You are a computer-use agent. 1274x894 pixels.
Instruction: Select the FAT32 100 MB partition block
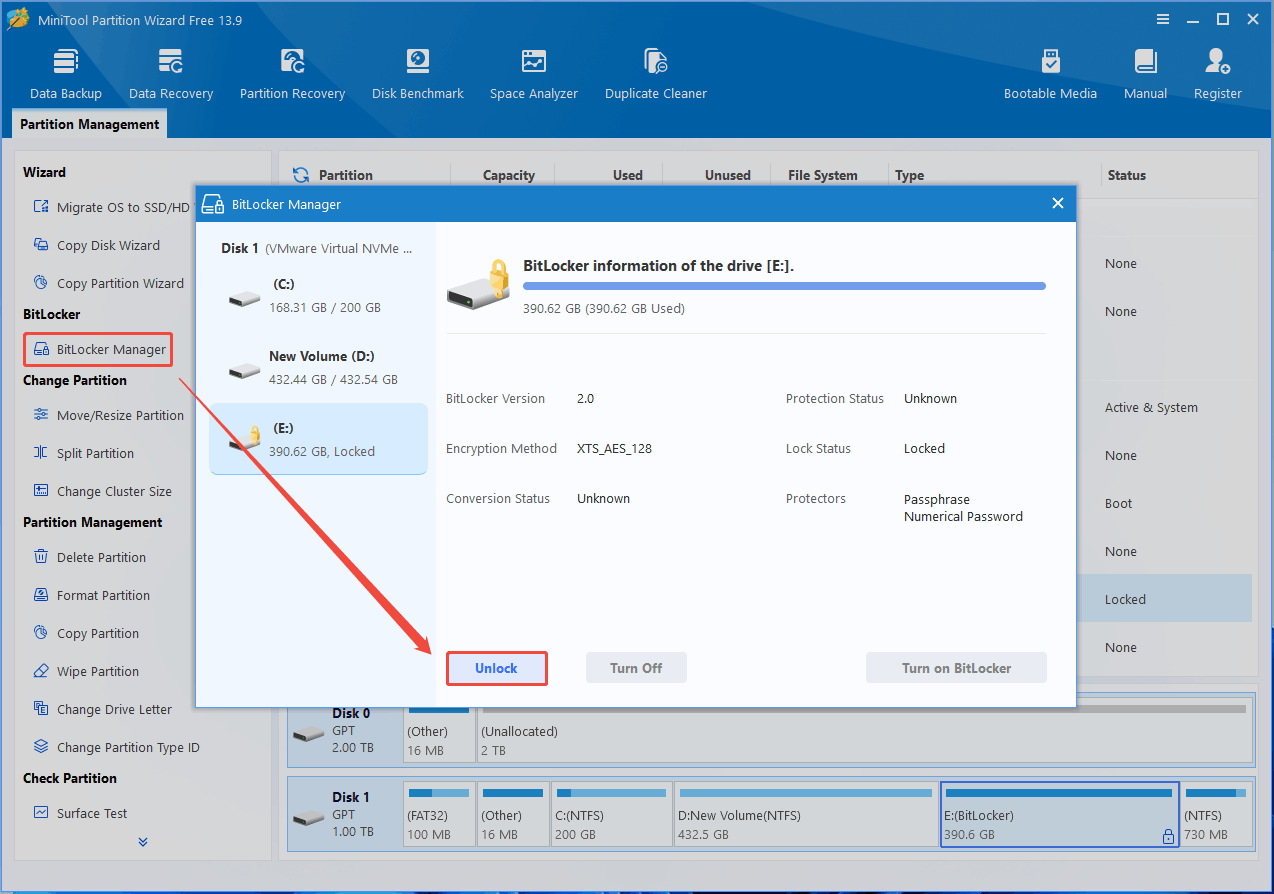(x=439, y=814)
